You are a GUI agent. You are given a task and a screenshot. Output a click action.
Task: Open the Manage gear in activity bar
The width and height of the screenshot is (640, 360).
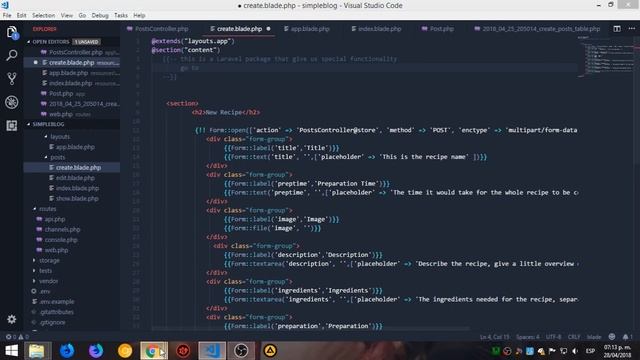click(11, 319)
